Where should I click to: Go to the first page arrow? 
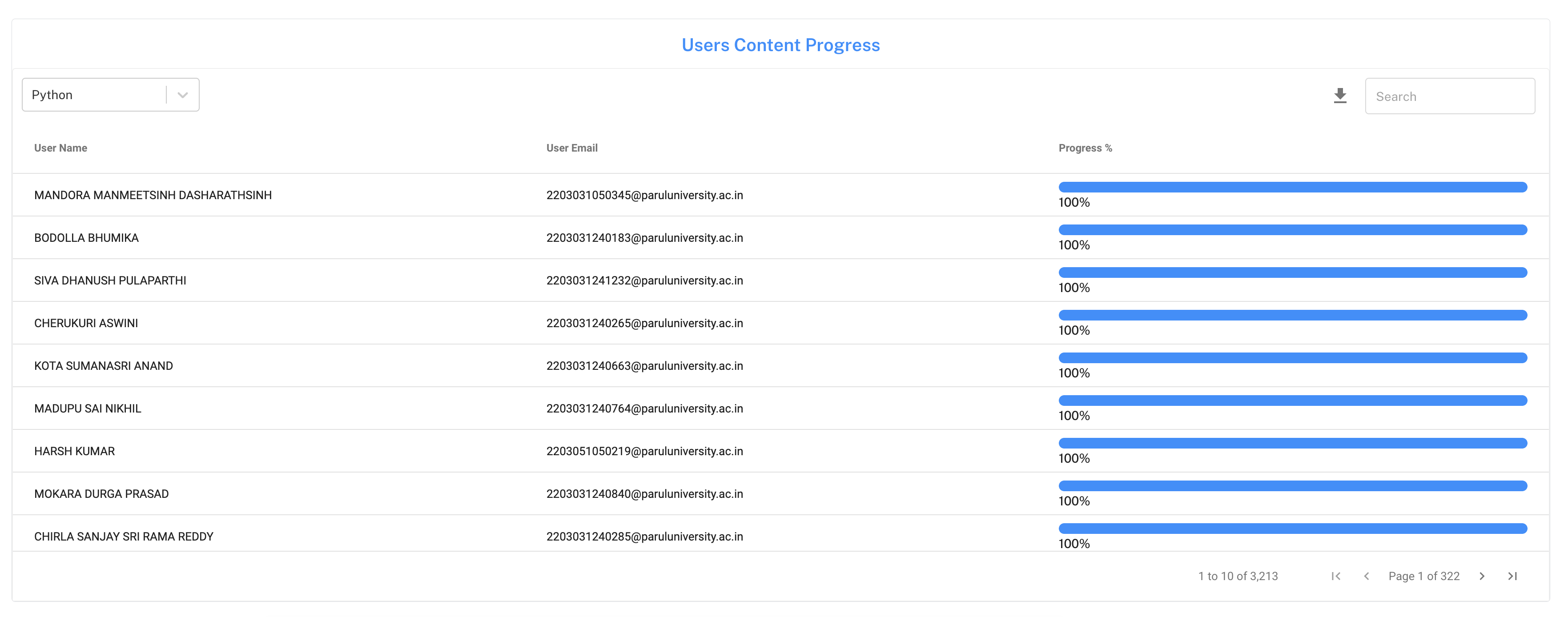click(1335, 576)
